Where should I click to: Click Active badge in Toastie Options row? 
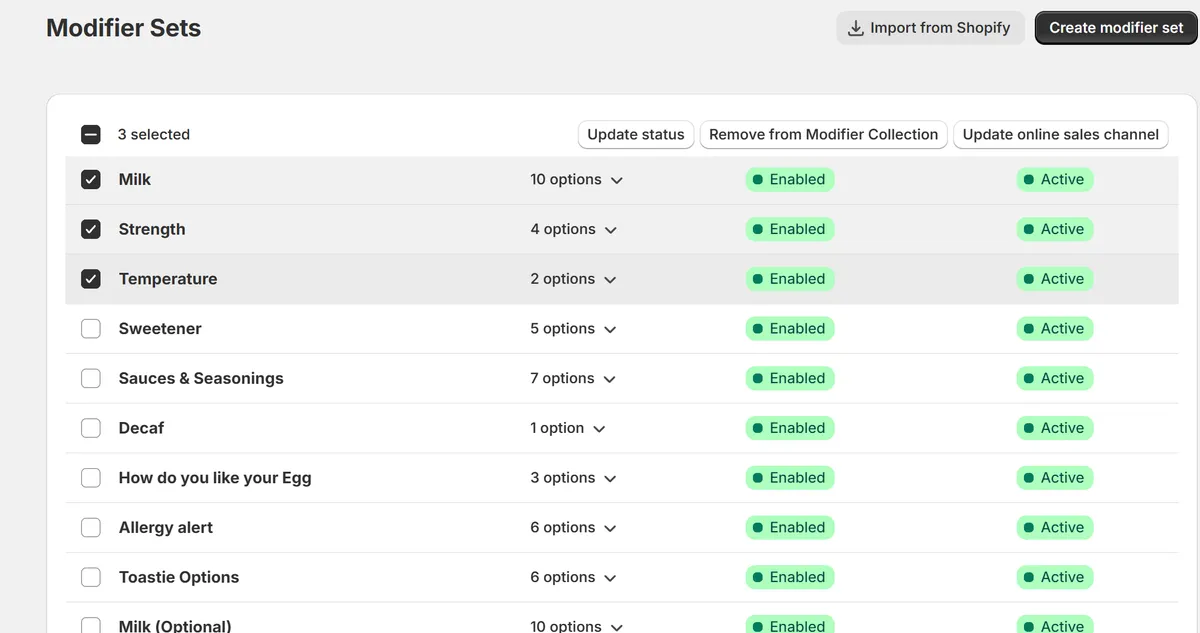pyautogui.click(x=1055, y=577)
